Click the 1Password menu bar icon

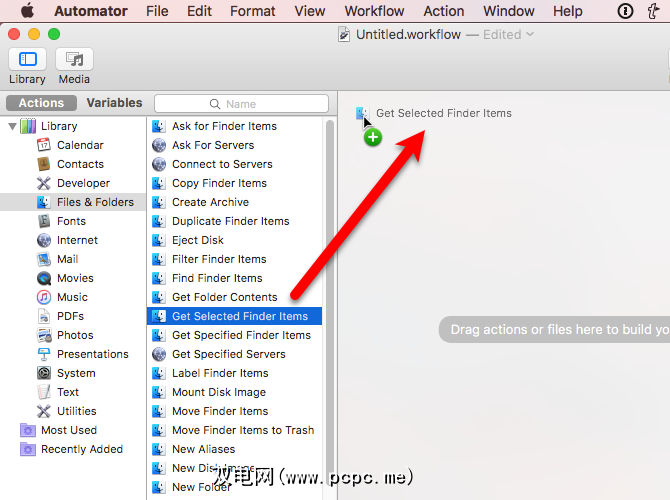pyautogui.click(x=625, y=11)
